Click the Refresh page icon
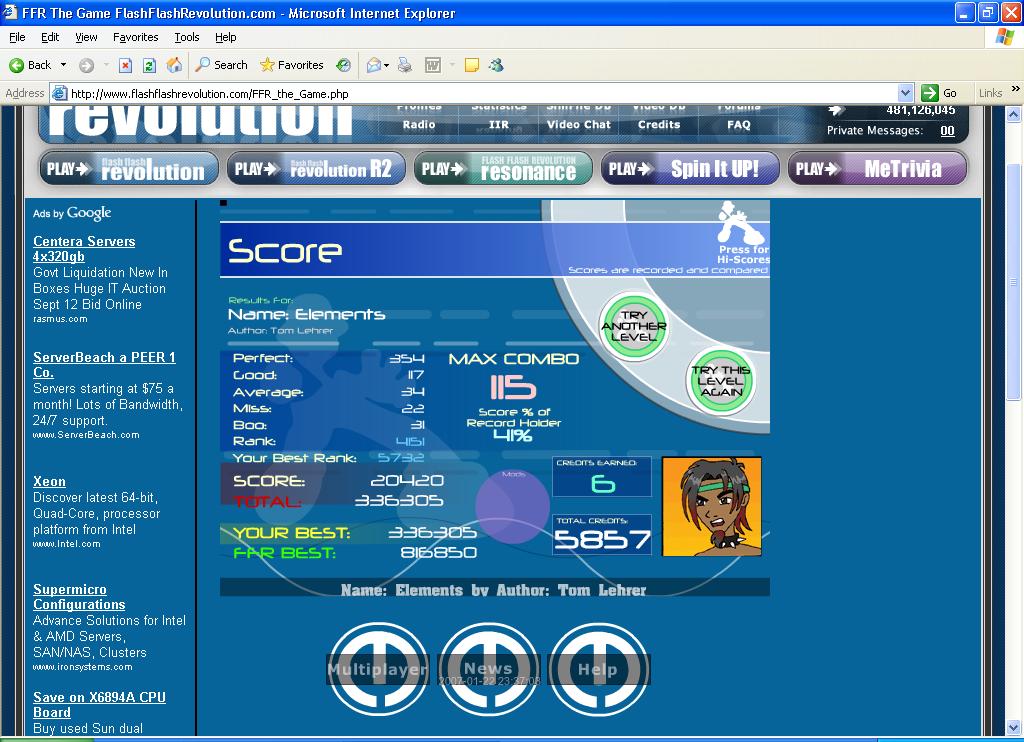The width and height of the screenshot is (1024, 742). pyautogui.click(x=149, y=65)
